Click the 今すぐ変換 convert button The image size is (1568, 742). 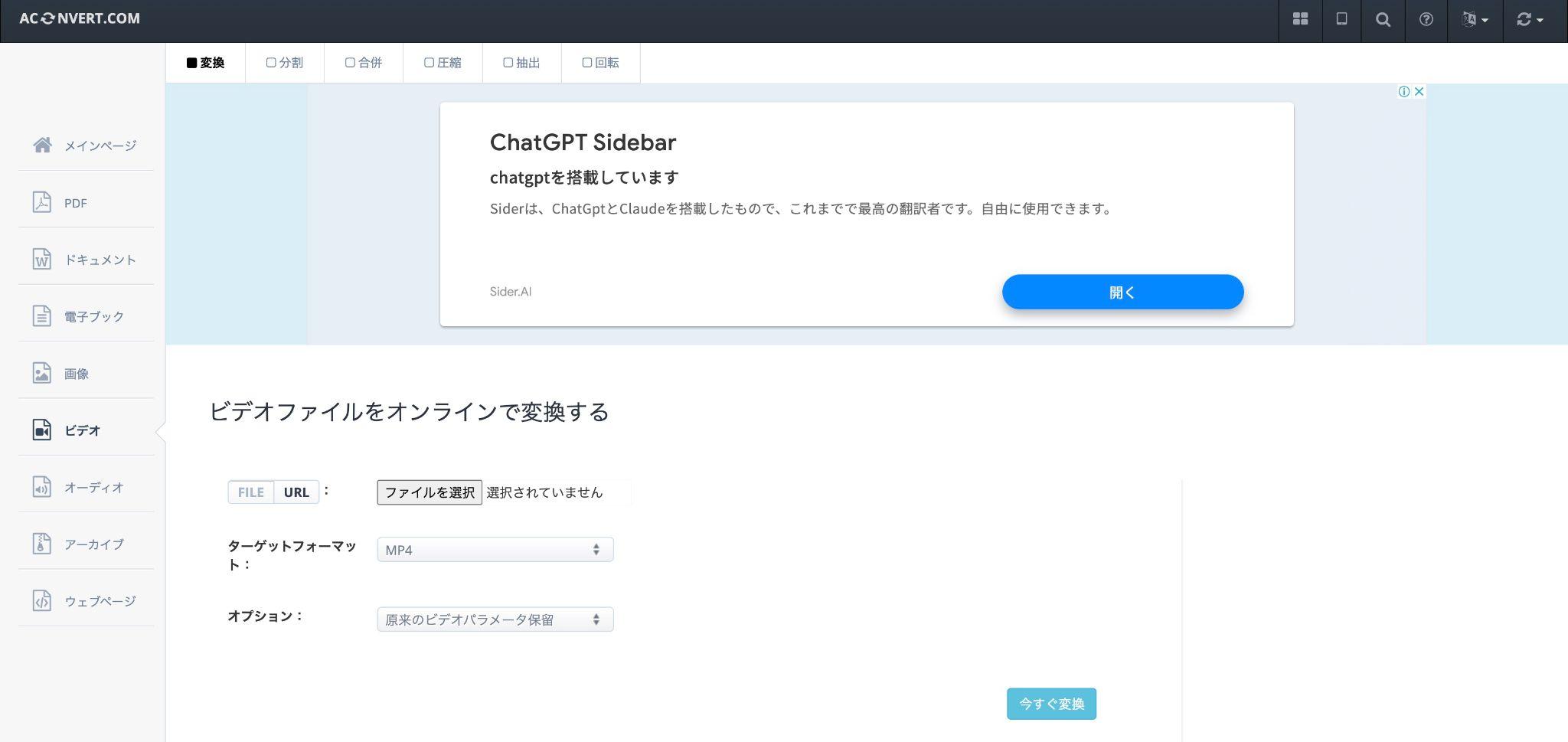tap(1051, 704)
